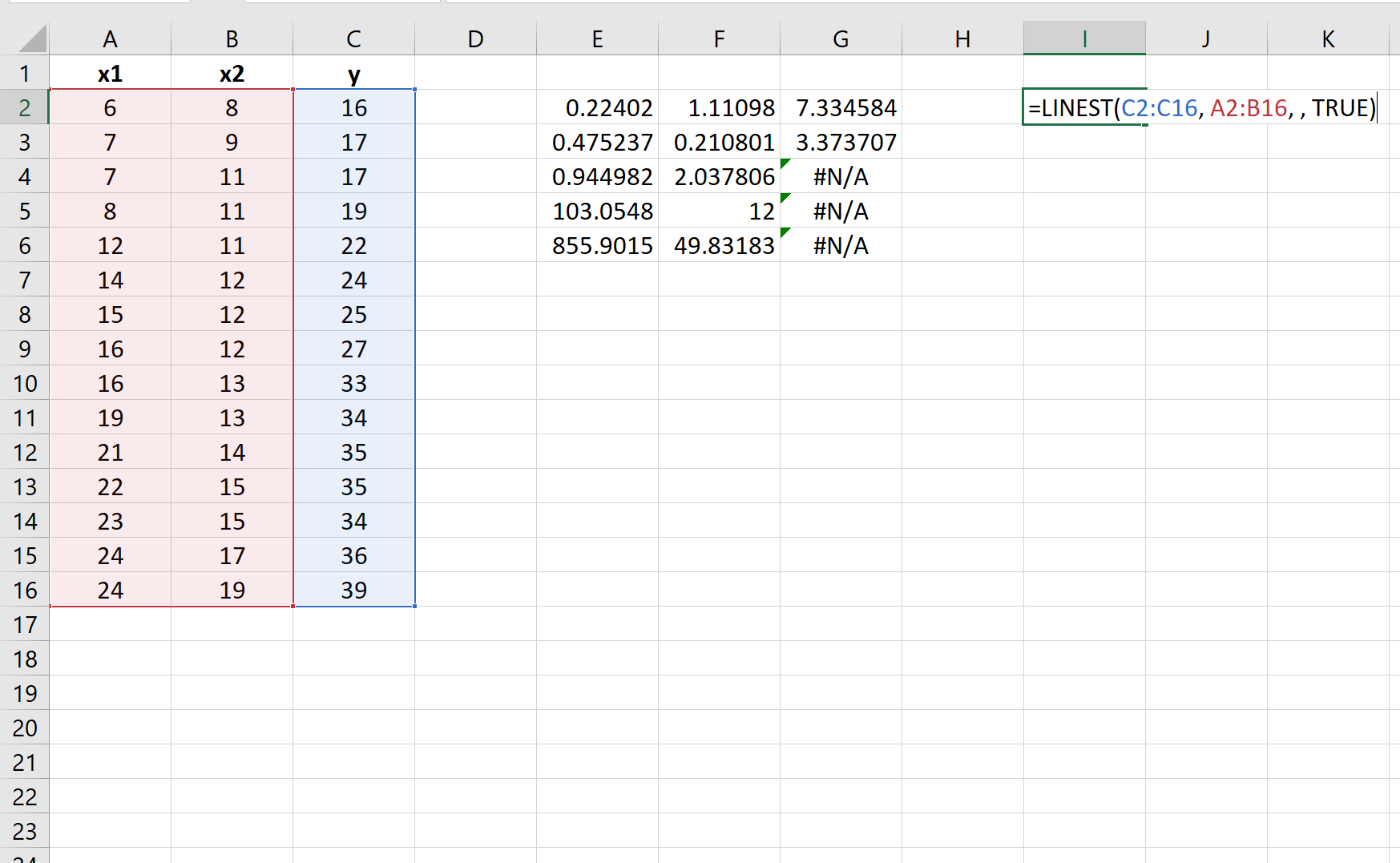Click the Select All corner triangle
The image size is (1400, 863).
click(32, 39)
